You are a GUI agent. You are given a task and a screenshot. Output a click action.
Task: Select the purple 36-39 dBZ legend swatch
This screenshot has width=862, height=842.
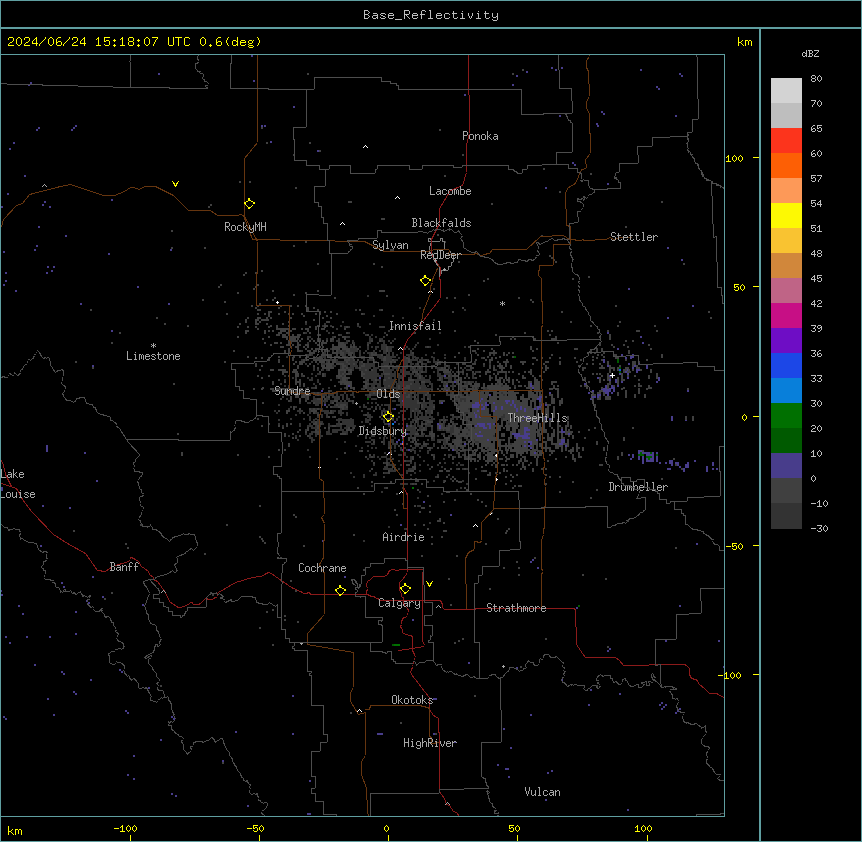[x=786, y=341]
